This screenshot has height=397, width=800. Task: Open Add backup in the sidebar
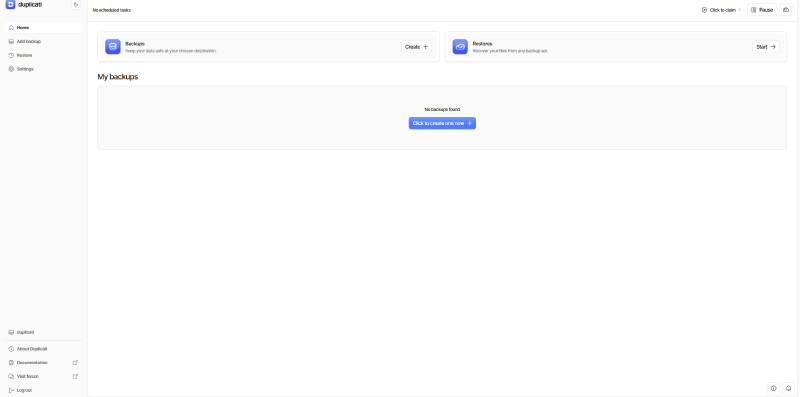pos(43,41)
